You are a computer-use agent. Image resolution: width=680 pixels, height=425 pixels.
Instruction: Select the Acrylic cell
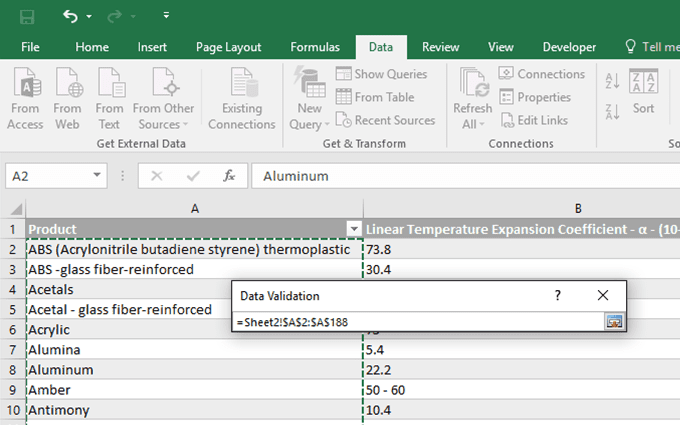(128, 330)
